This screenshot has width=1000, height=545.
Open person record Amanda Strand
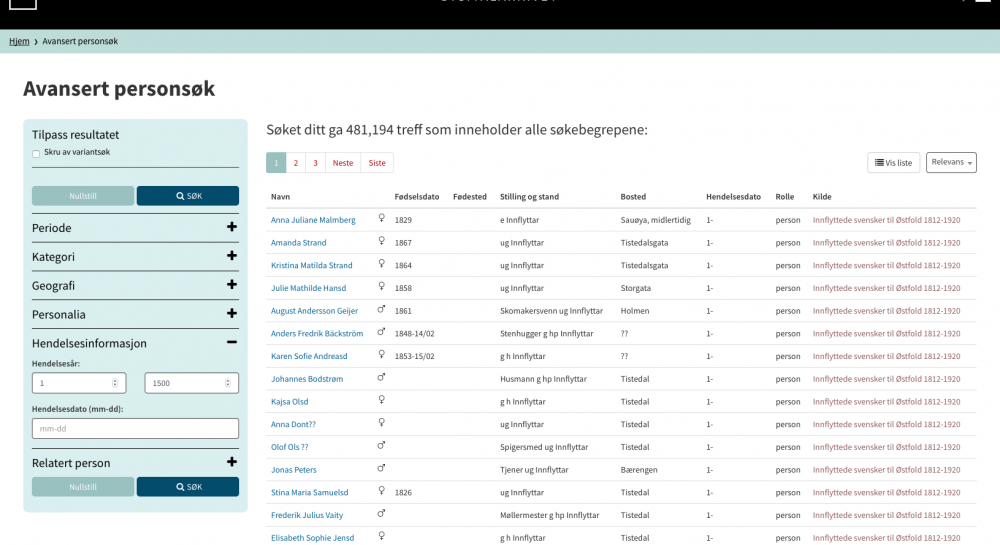[x=298, y=243]
